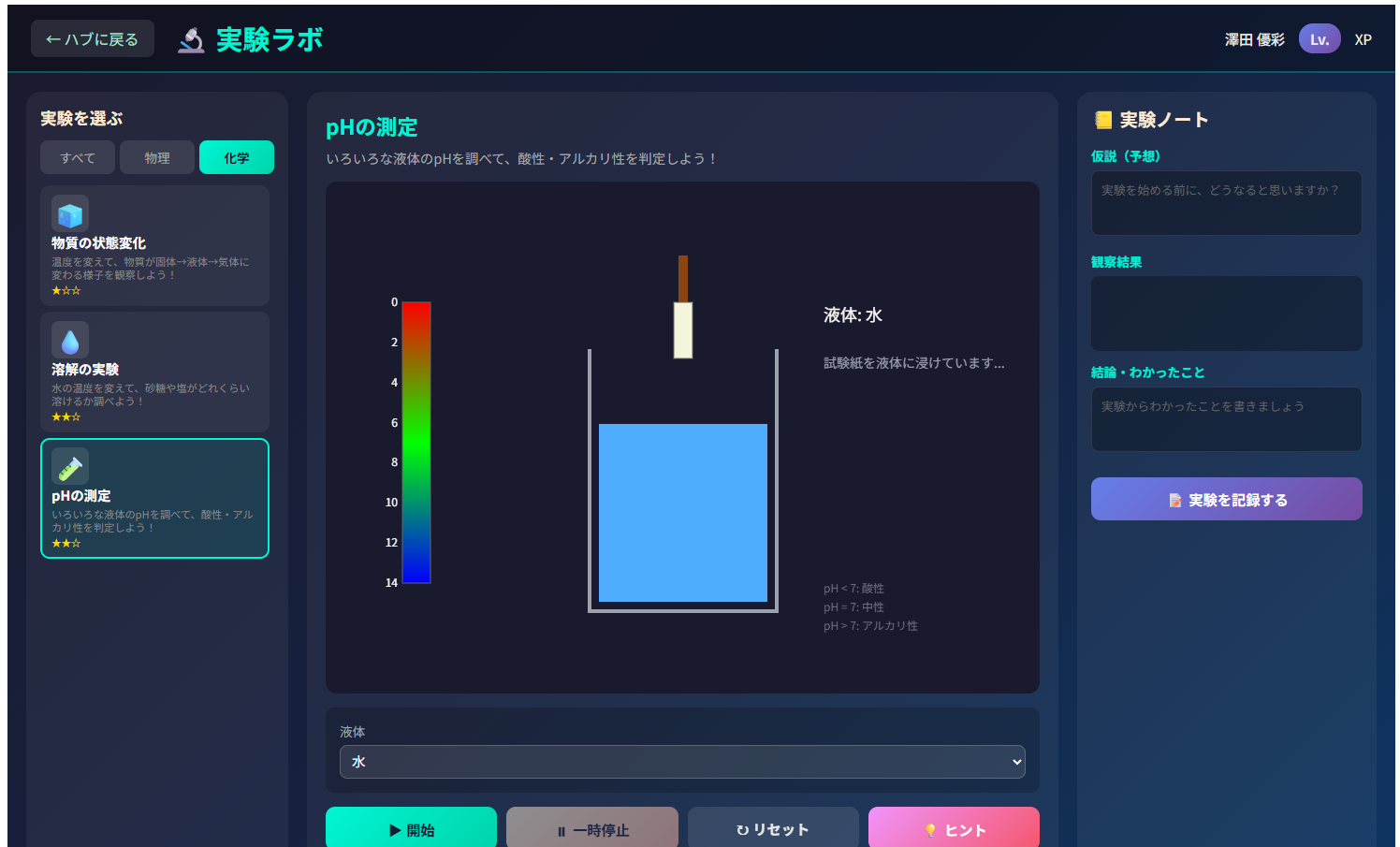The image size is (1400, 847).
Task: Select the 化学 filter tab
Action: pyautogui.click(x=237, y=157)
